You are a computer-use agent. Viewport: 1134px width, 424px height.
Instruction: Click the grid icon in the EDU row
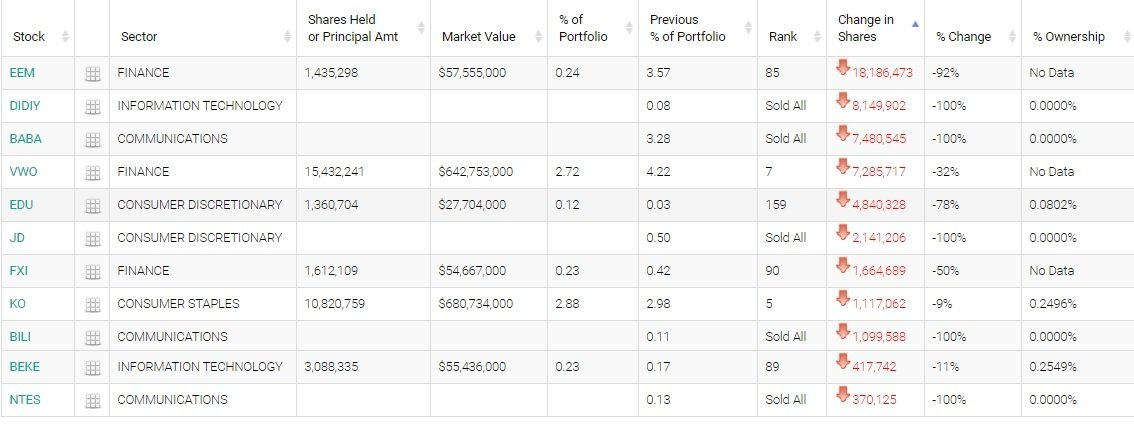[93, 205]
